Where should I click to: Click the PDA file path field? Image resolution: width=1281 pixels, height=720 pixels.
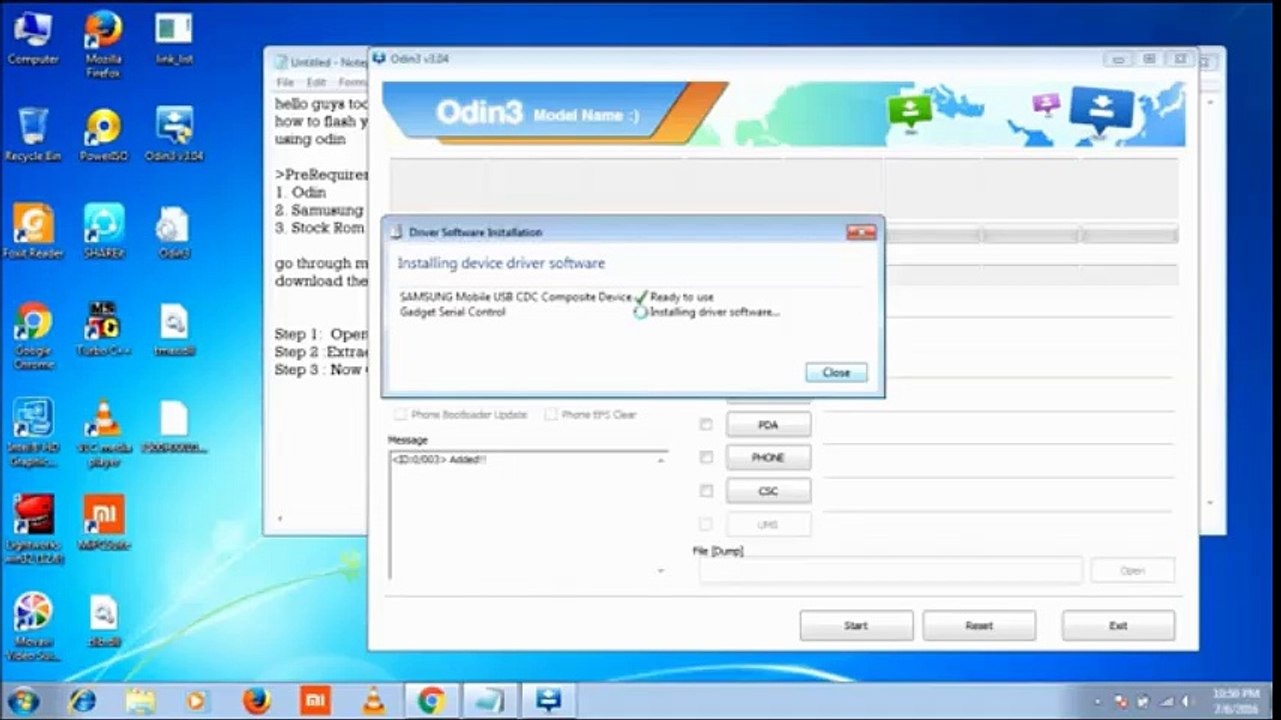point(997,426)
